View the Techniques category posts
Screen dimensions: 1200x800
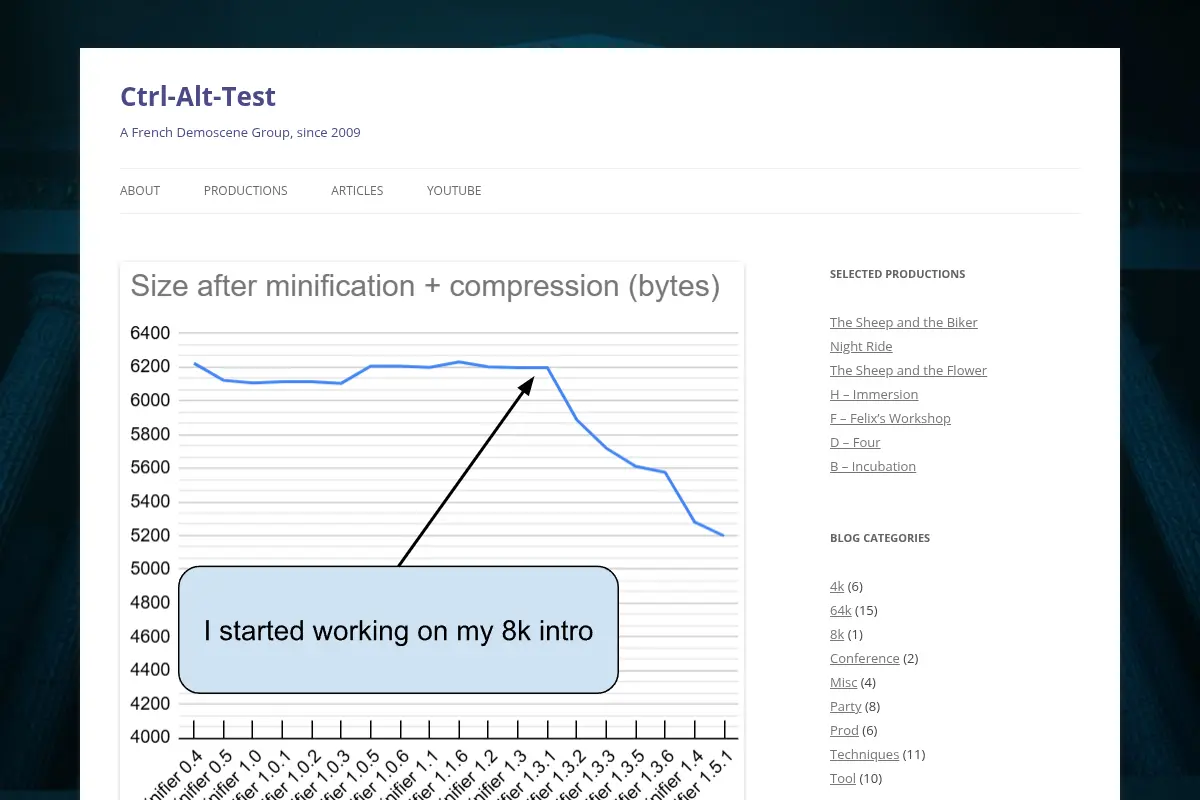coord(864,754)
